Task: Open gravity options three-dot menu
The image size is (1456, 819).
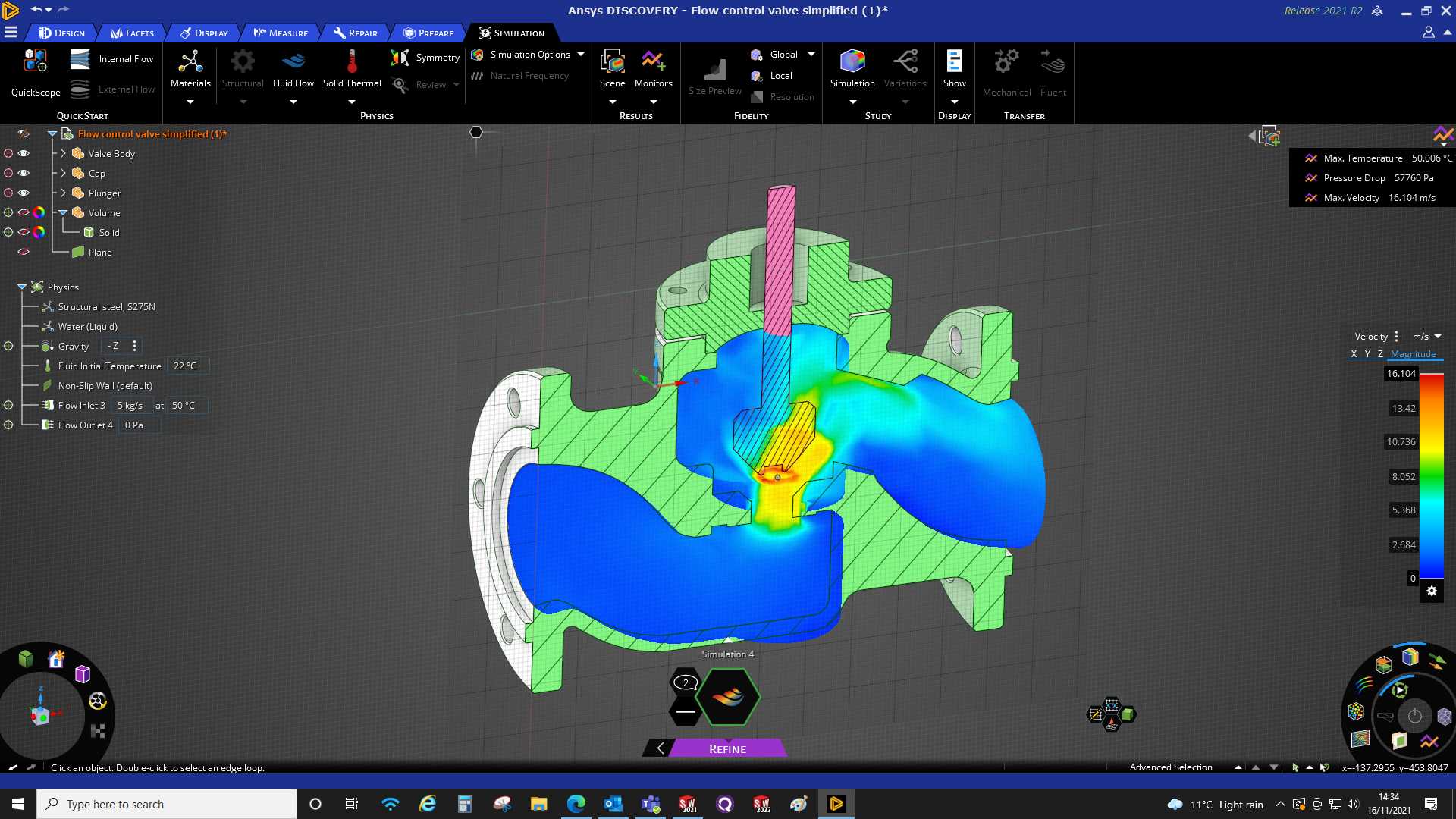Action: tap(134, 346)
